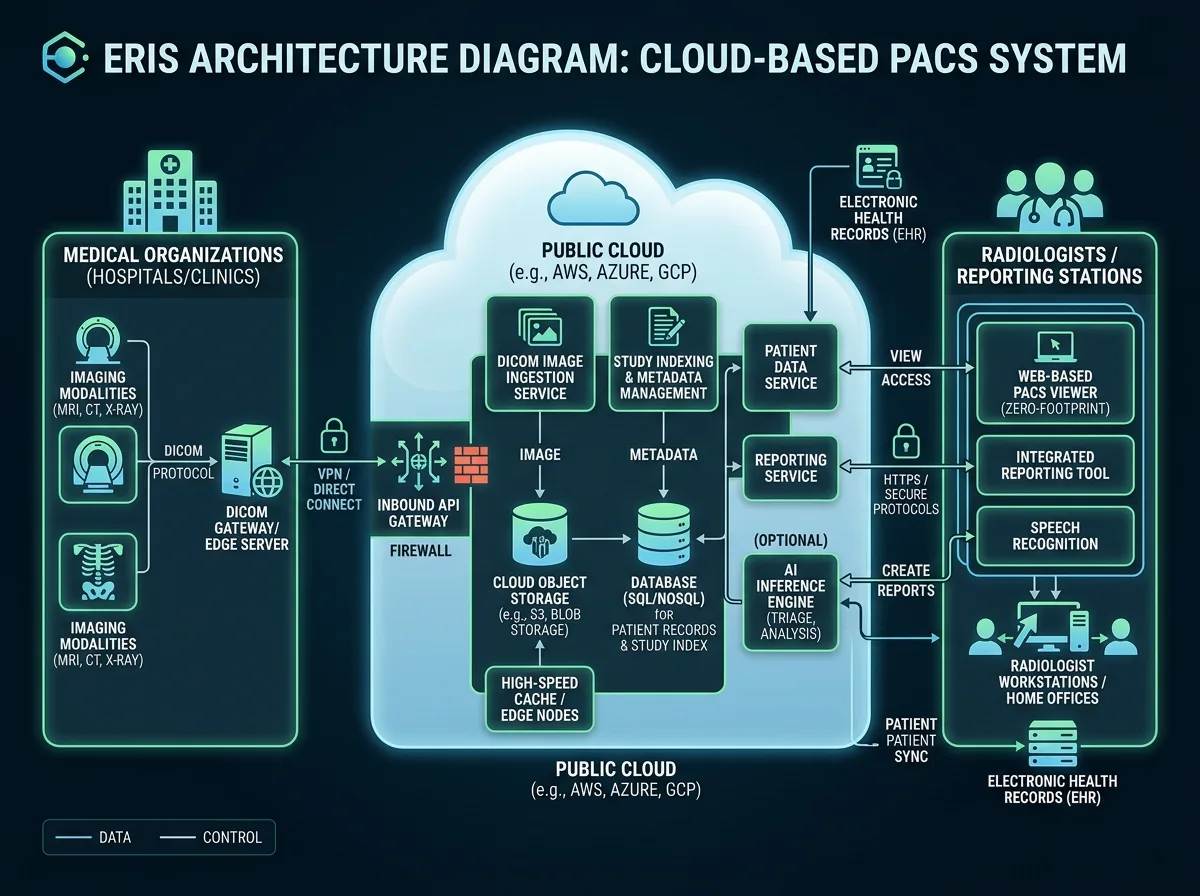Image resolution: width=1200 pixels, height=896 pixels.
Task: Open the DICOM Image Ingestion Service box
Action: tap(540, 353)
